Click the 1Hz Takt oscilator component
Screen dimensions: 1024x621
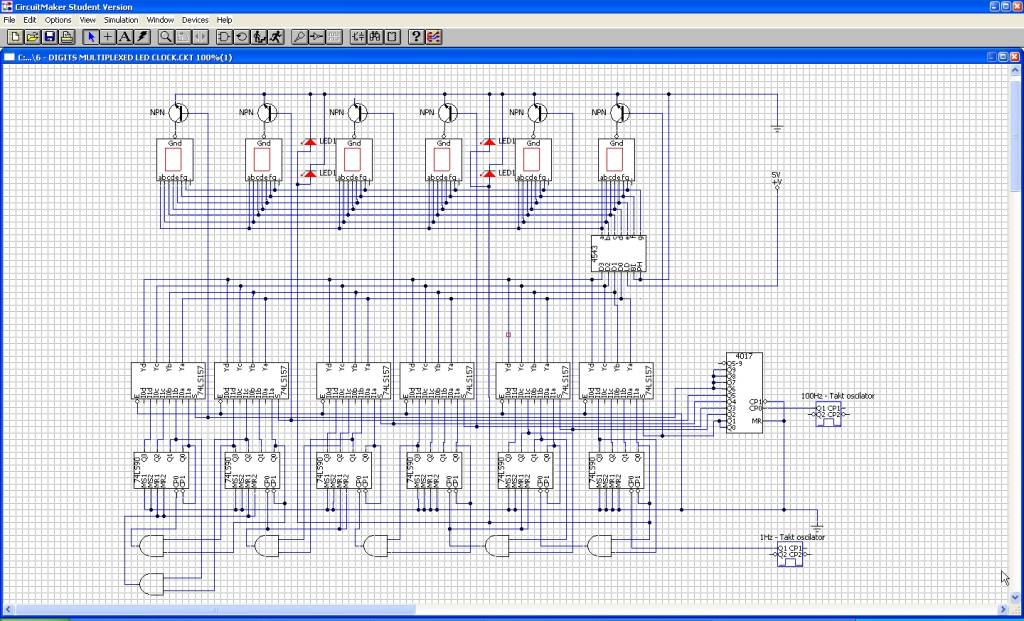point(790,554)
